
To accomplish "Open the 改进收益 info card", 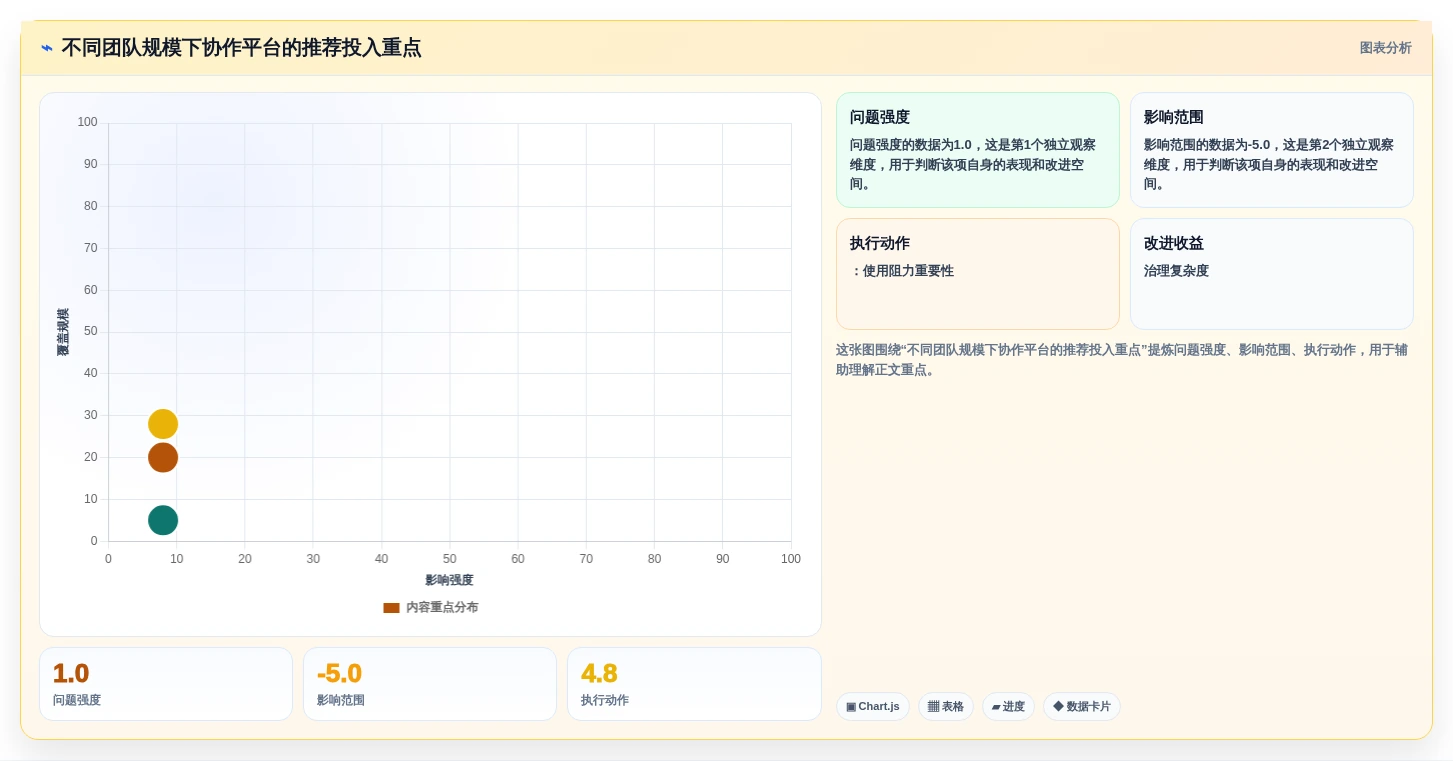I will [1272, 274].
